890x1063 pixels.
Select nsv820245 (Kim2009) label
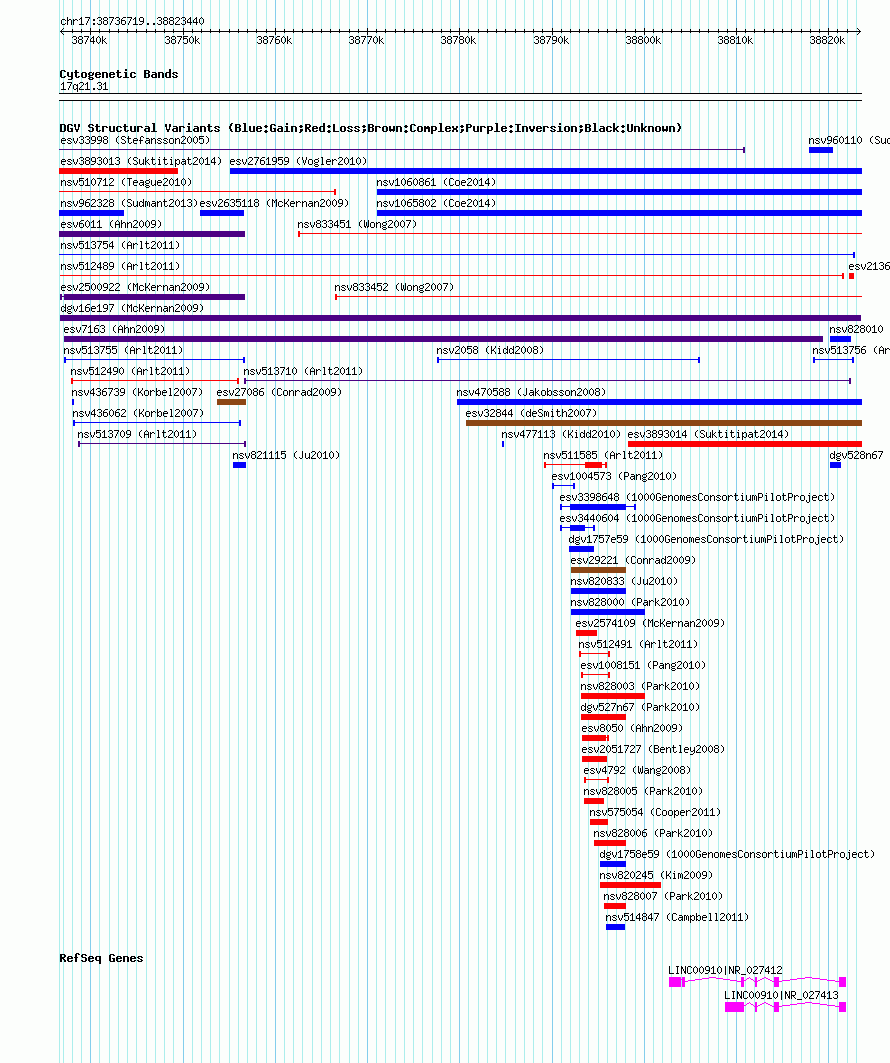(x=656, y=876)
